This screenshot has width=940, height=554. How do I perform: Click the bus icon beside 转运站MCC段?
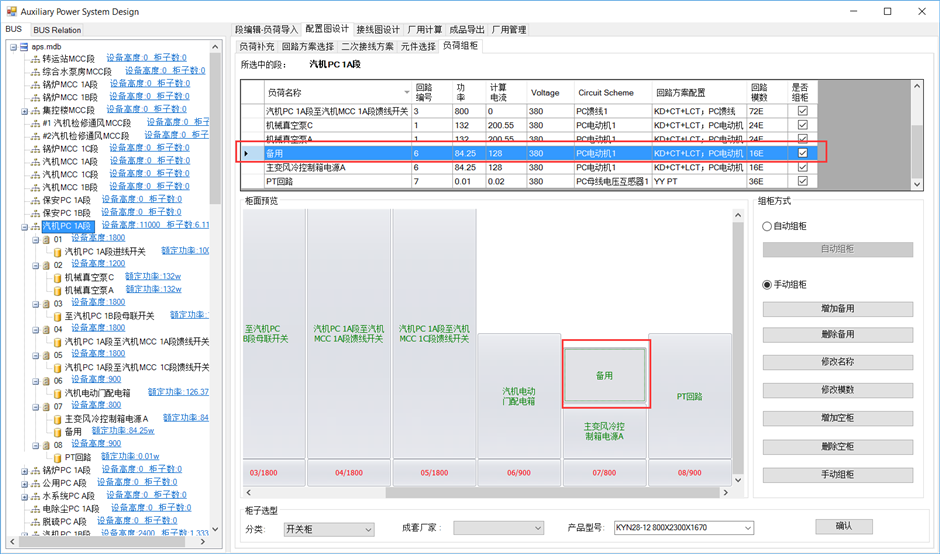(35, 59)
